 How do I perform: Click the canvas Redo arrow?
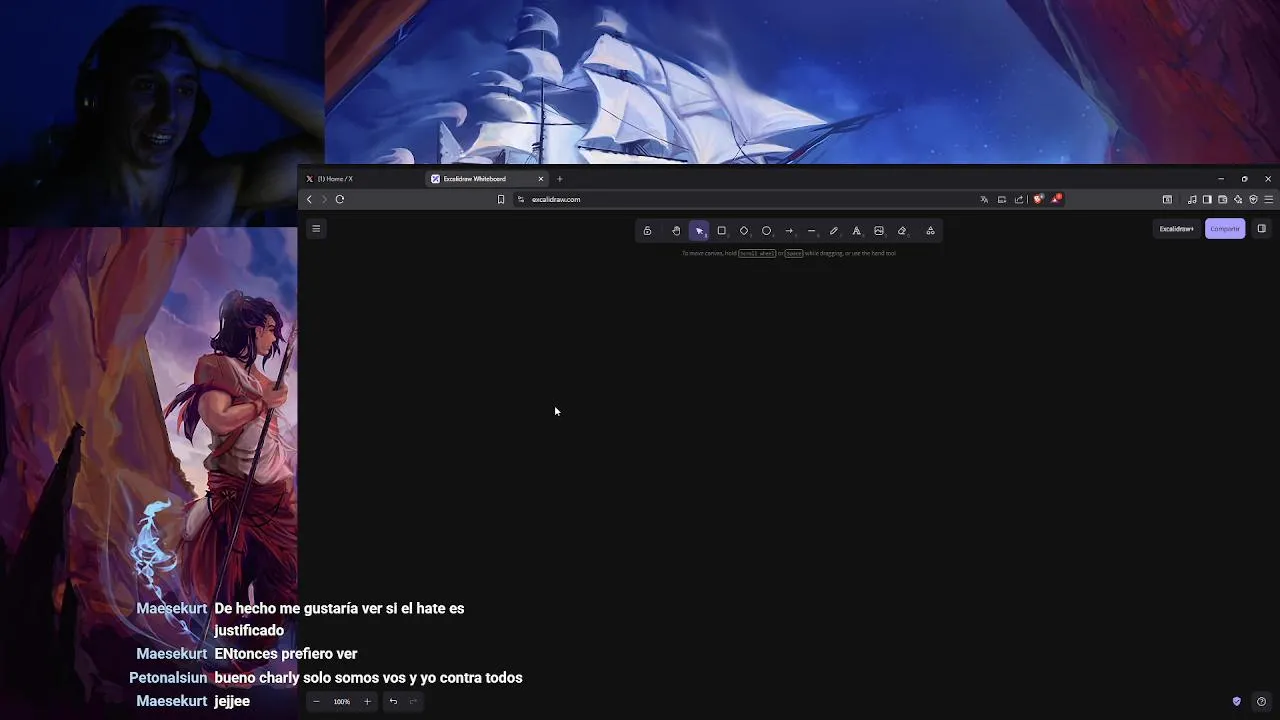[x=413, y=702]
